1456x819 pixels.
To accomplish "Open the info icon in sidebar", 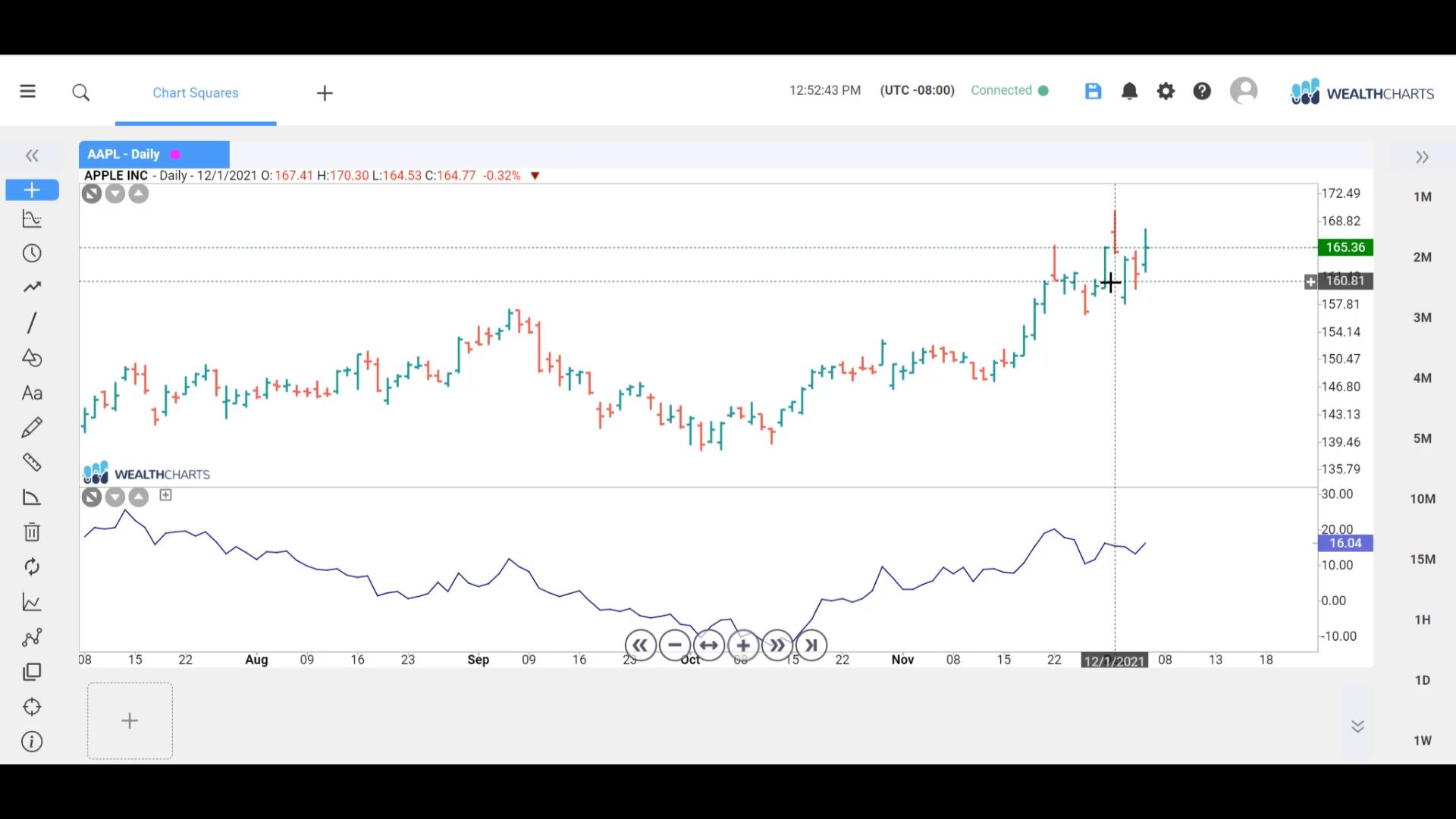I will coord(32,742).
